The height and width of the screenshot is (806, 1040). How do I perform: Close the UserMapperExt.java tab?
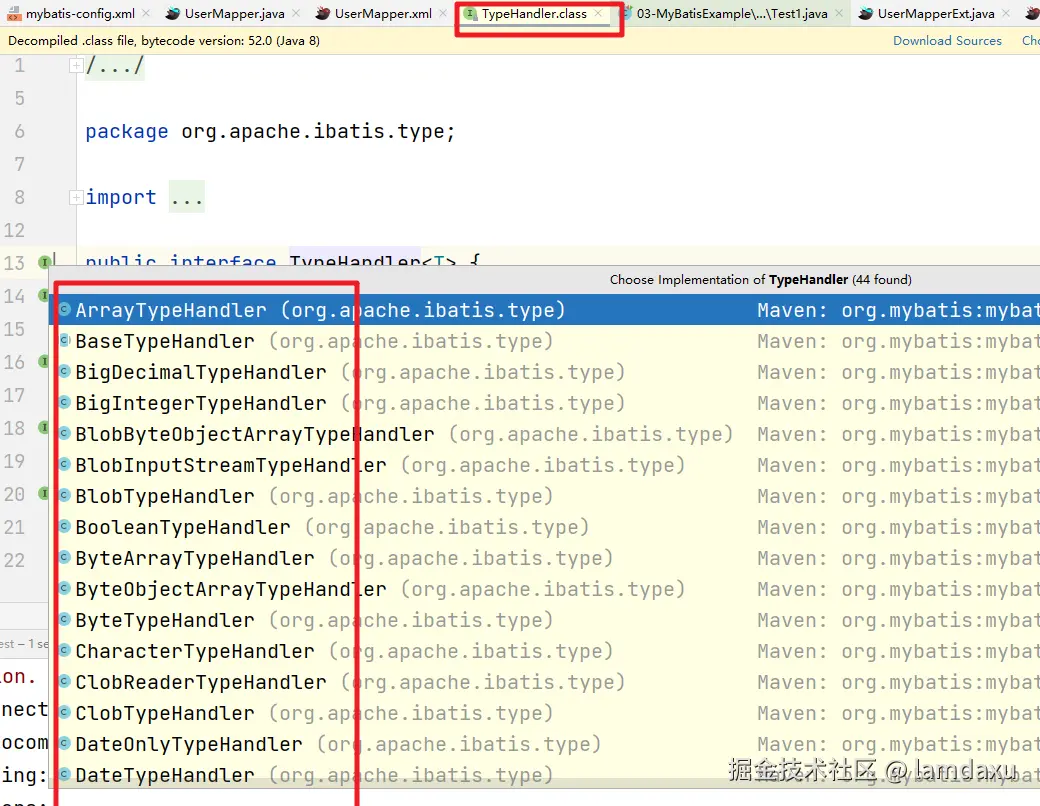tap(1006, 13)
